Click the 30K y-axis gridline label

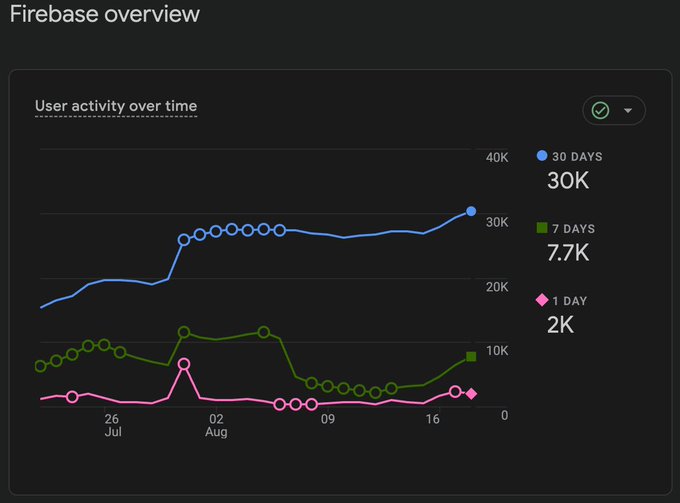(x=497, y=222)
